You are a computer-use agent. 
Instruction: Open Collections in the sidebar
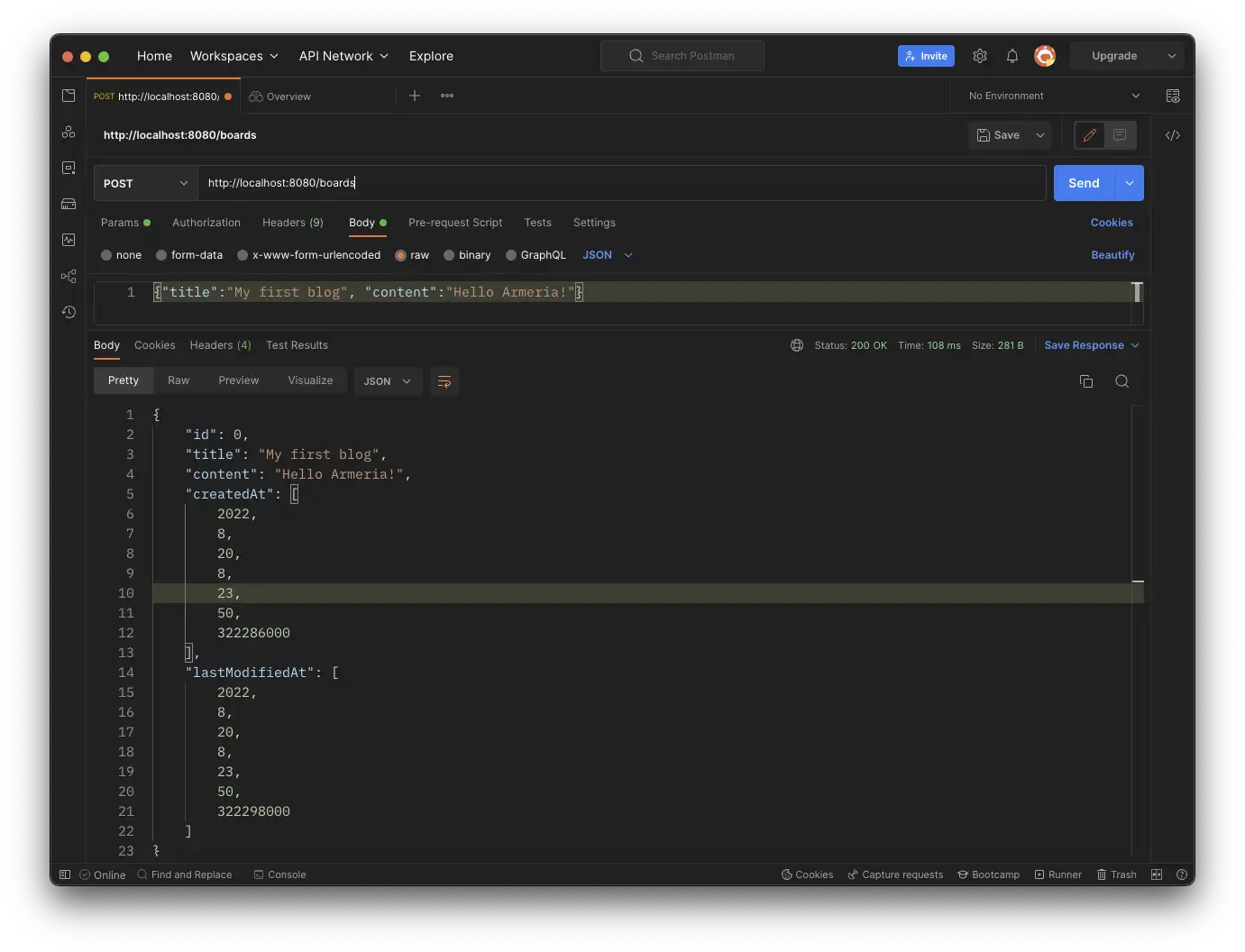[69, 96]
